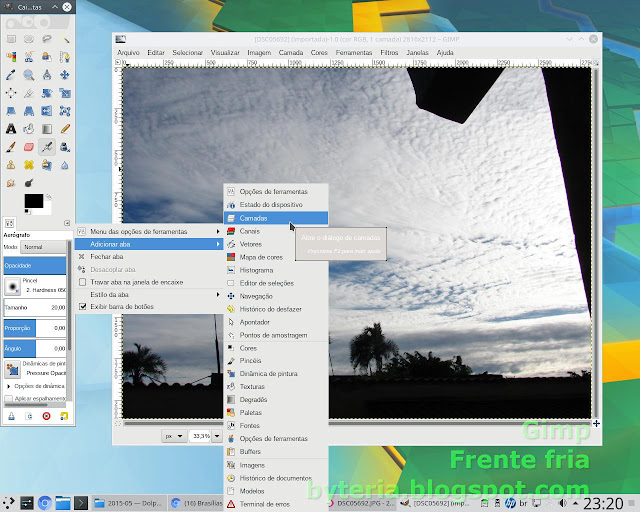Choose 'Fechar aba' menu entry
Image resolution: width=640 pixels, height=512 pixels.
[150, 256]
